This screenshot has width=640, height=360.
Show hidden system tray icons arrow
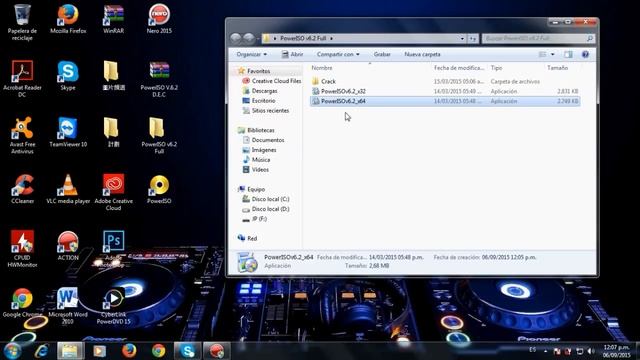coord(546,351)
